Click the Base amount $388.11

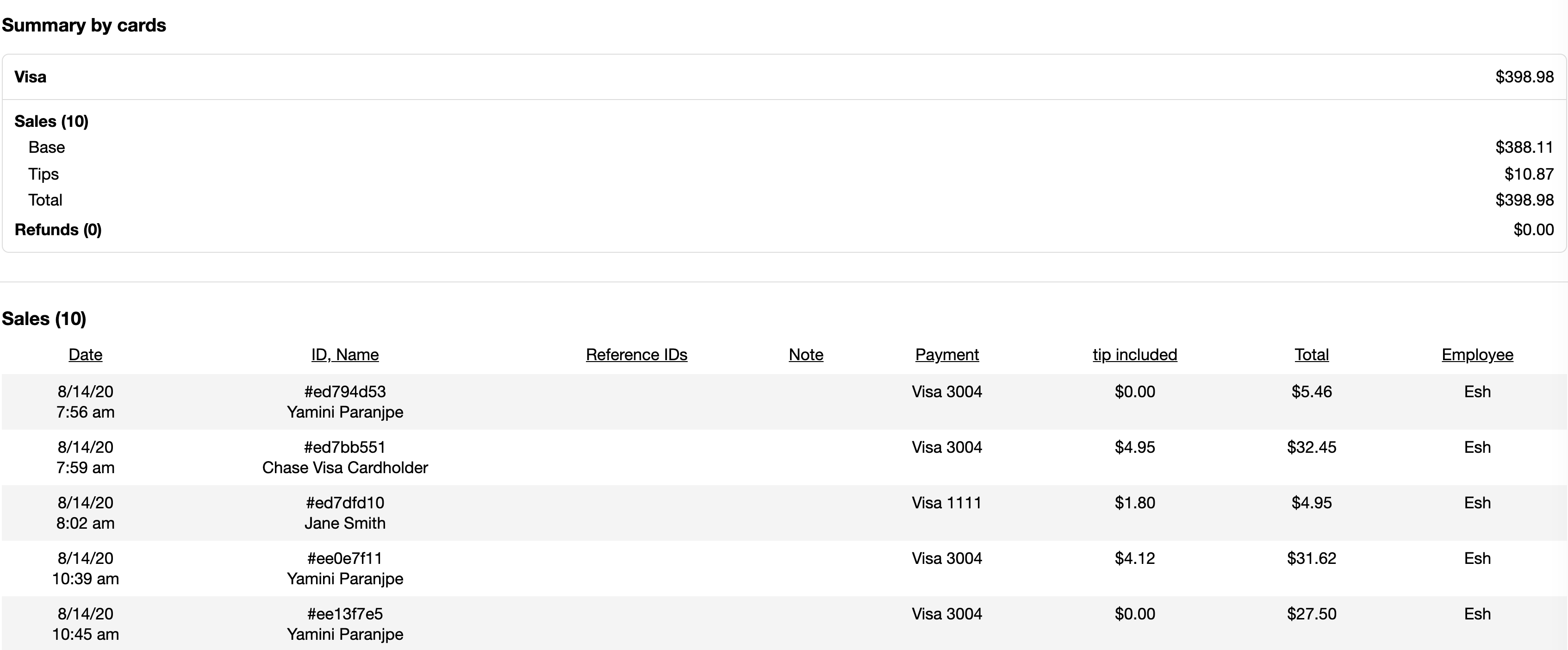tap(1524, 147)
